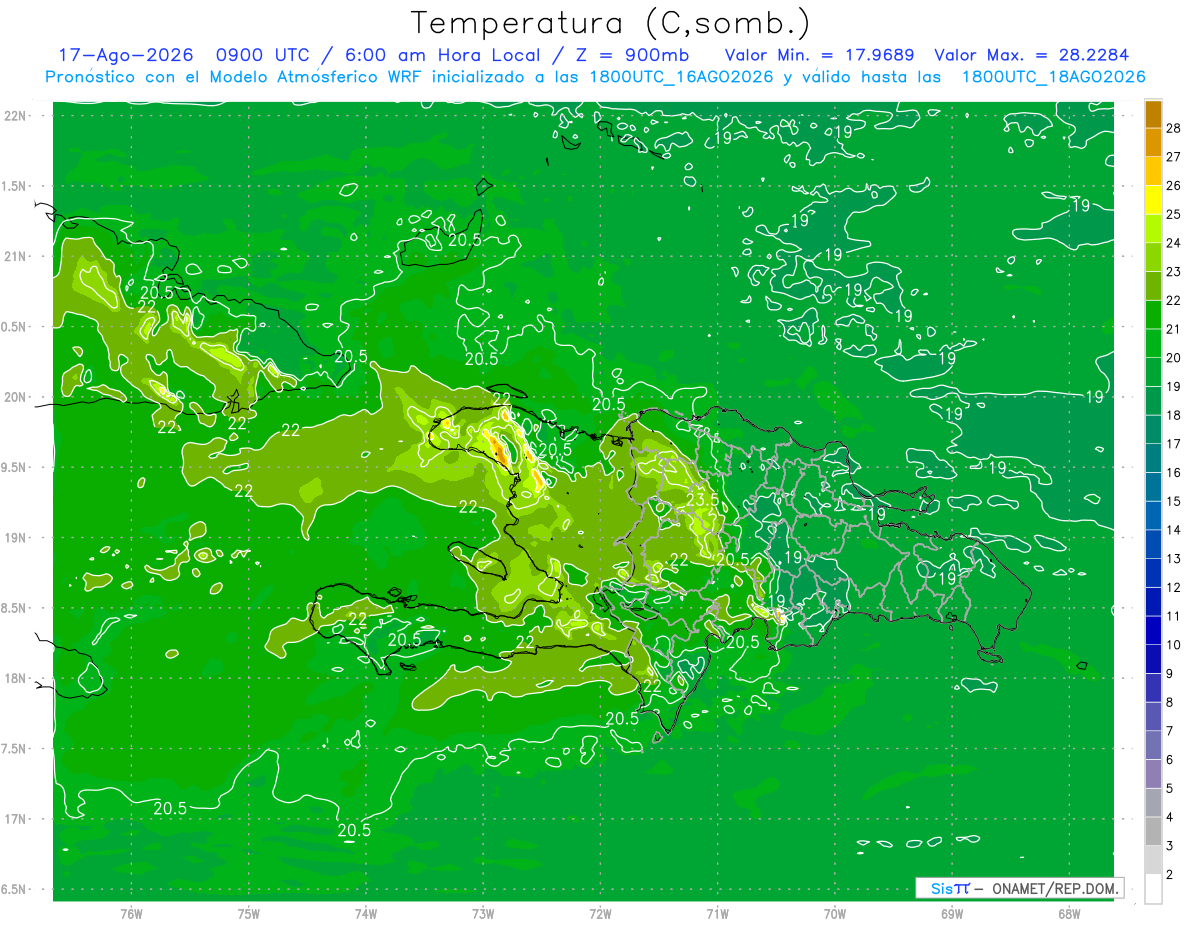This screenshot has width=1200, height=927.
Task: Click the "28" label on color scale
Action: pos(1174,128)
